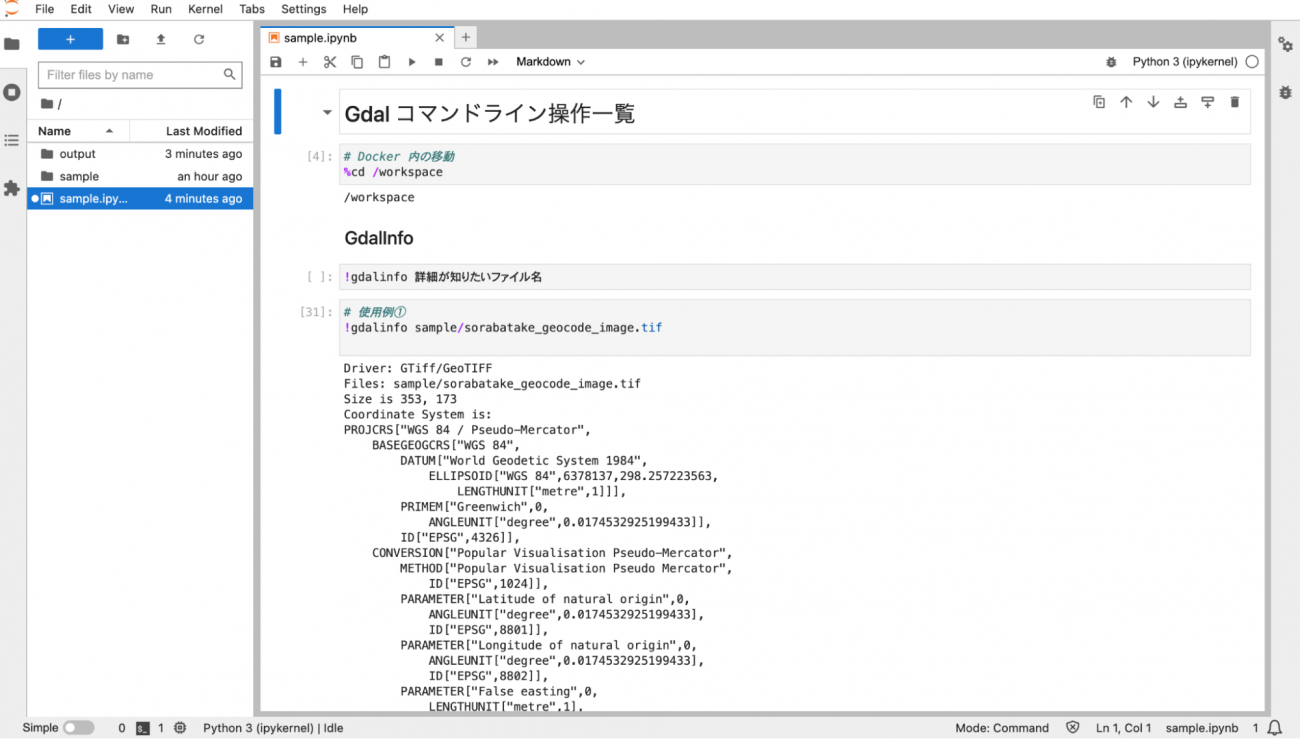The width and height of the screenshot is (1300, 739).
Task: Open the Run menu
Action: 161,9
